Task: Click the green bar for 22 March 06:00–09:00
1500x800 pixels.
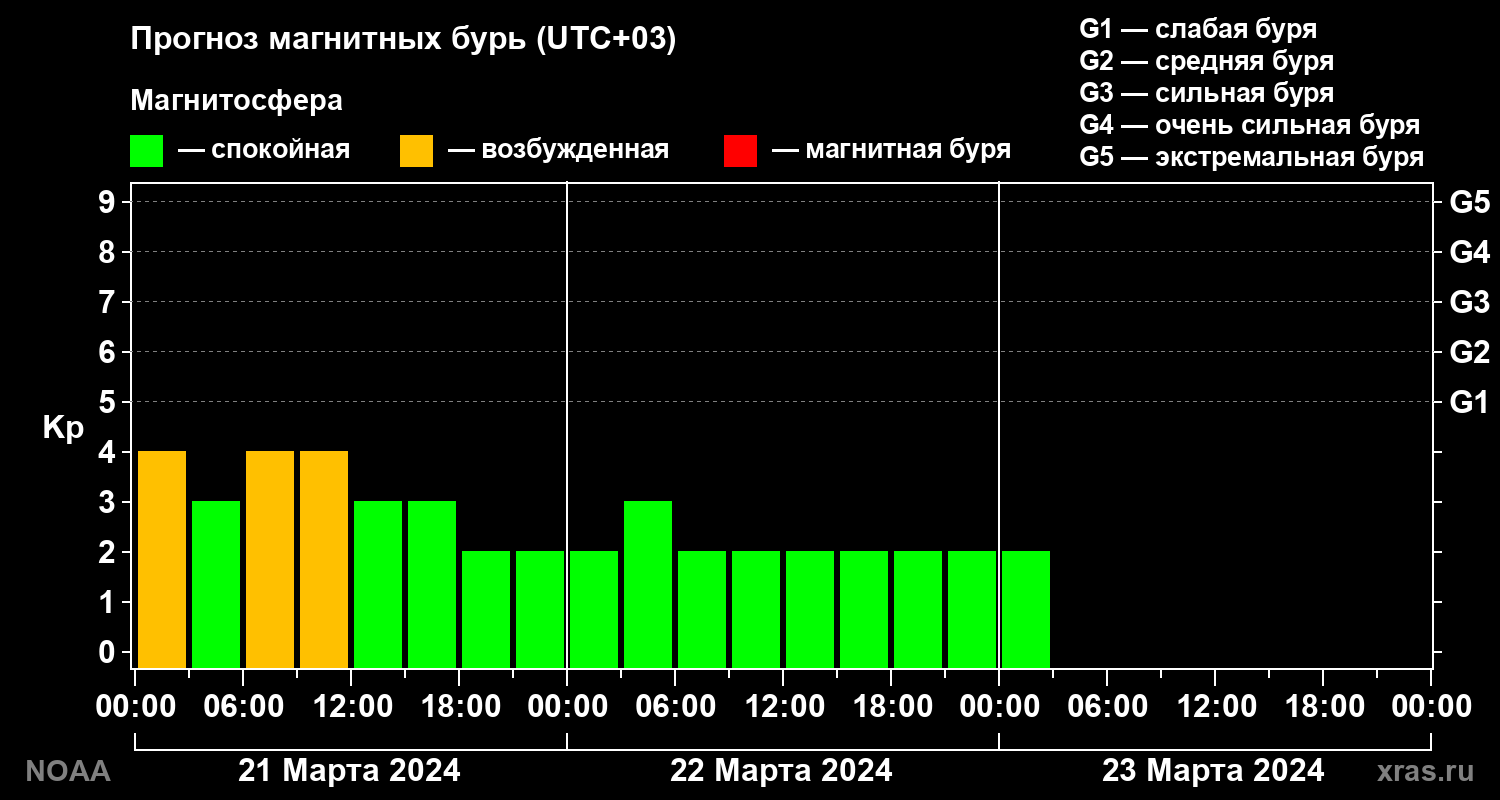Action: (702, 609)
